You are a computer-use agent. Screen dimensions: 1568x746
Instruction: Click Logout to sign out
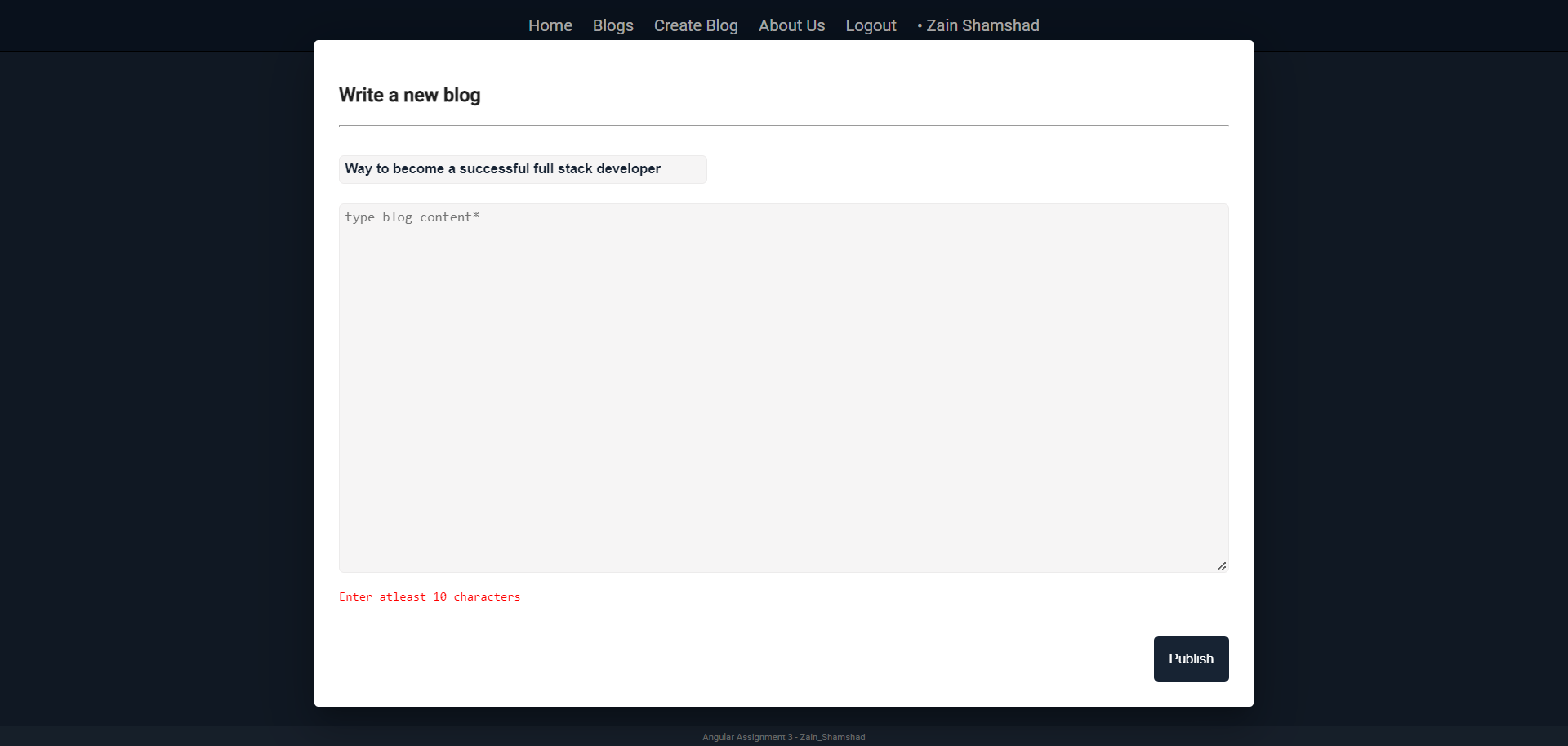click(x=871, y=25)
